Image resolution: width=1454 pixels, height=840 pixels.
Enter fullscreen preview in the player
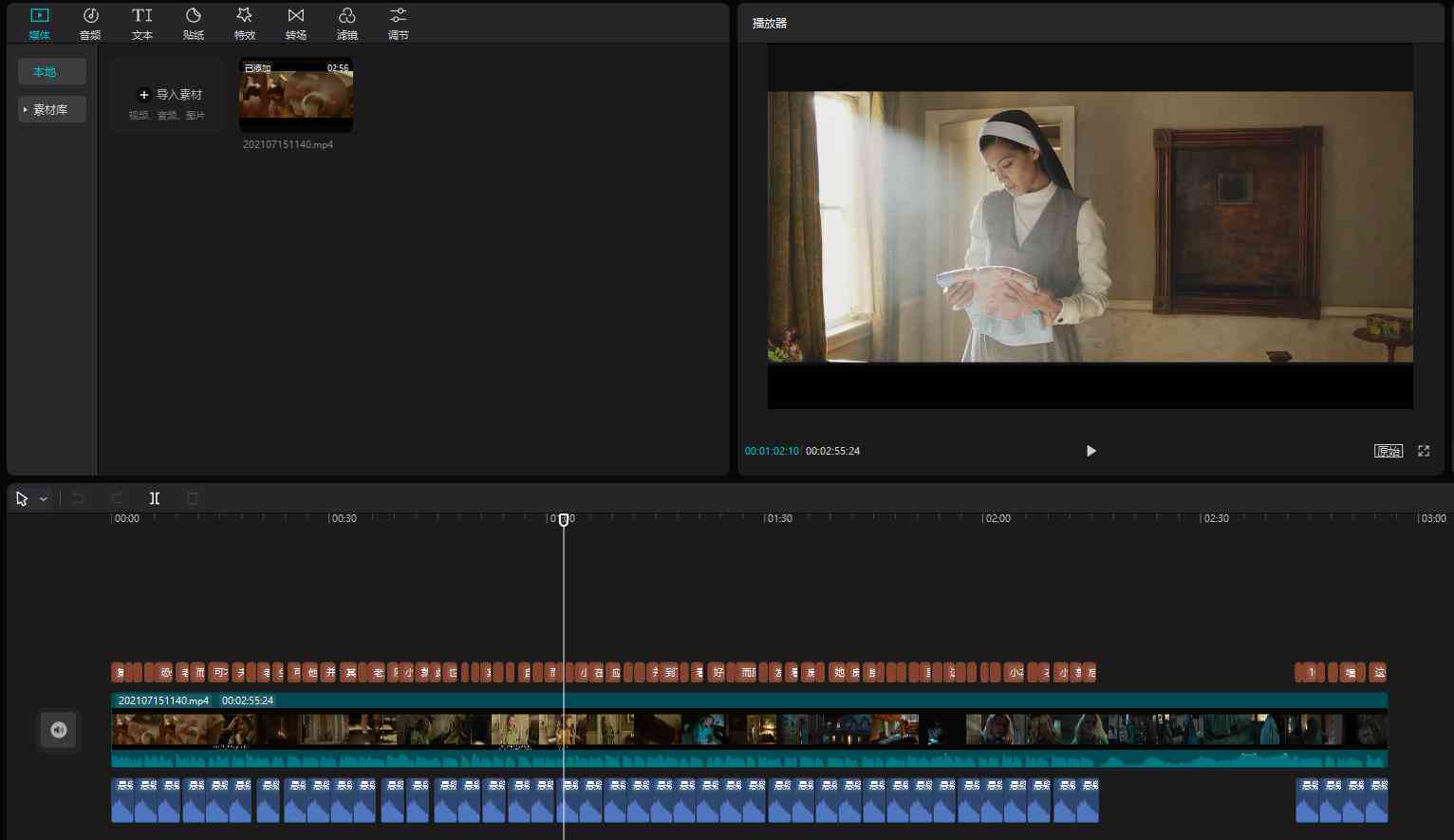tap(1424, 451)
